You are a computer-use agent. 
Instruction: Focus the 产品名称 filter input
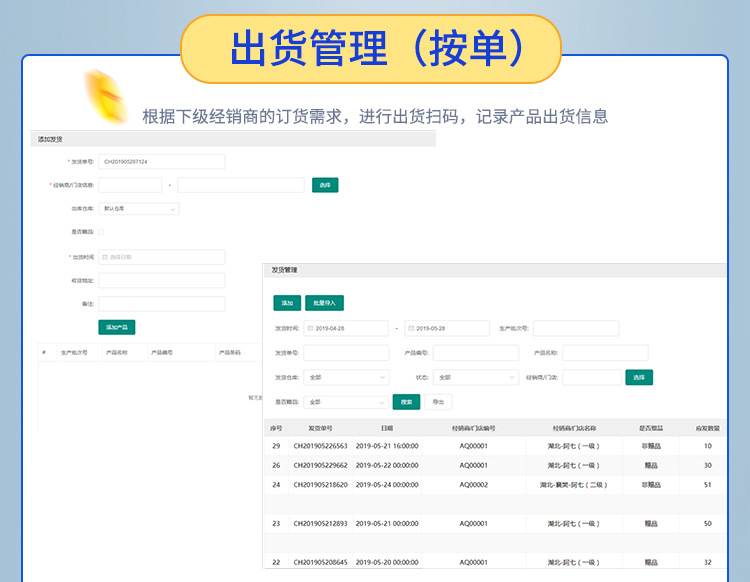coord(605,353)
